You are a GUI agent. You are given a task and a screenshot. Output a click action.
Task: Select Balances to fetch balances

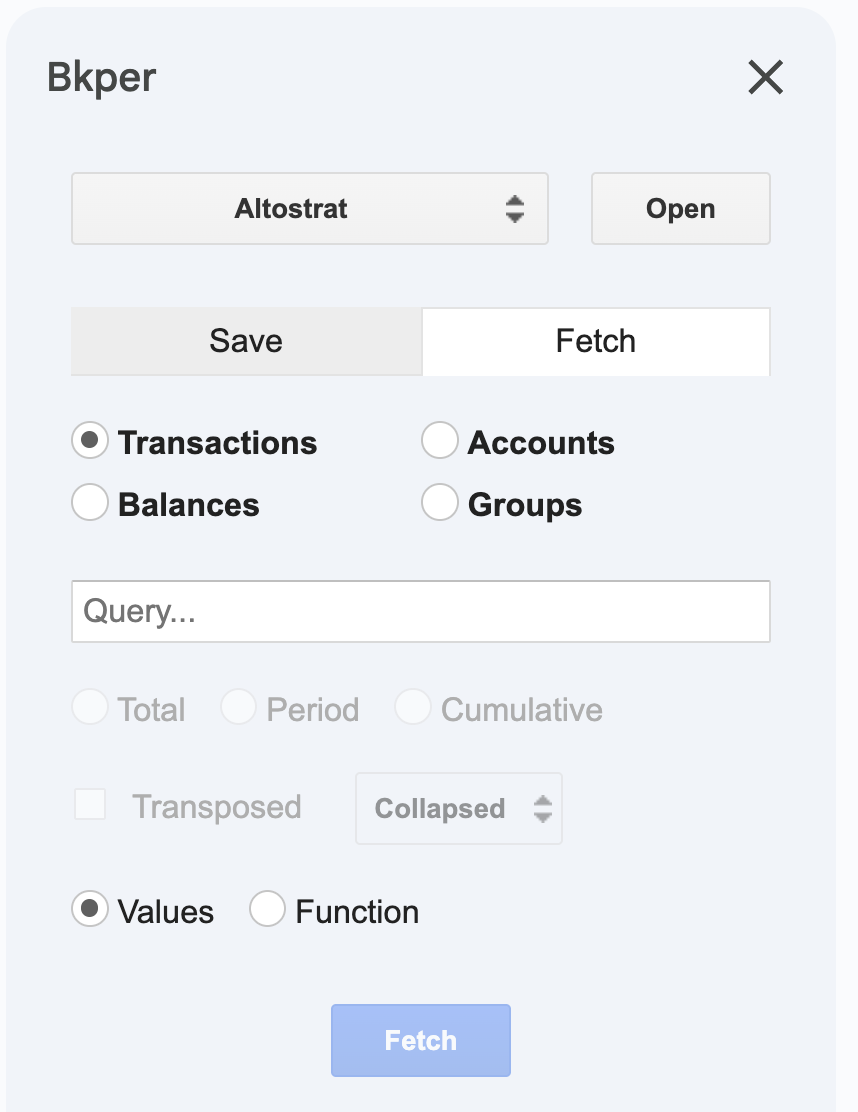pyautogui.click(x=90, y=502)
